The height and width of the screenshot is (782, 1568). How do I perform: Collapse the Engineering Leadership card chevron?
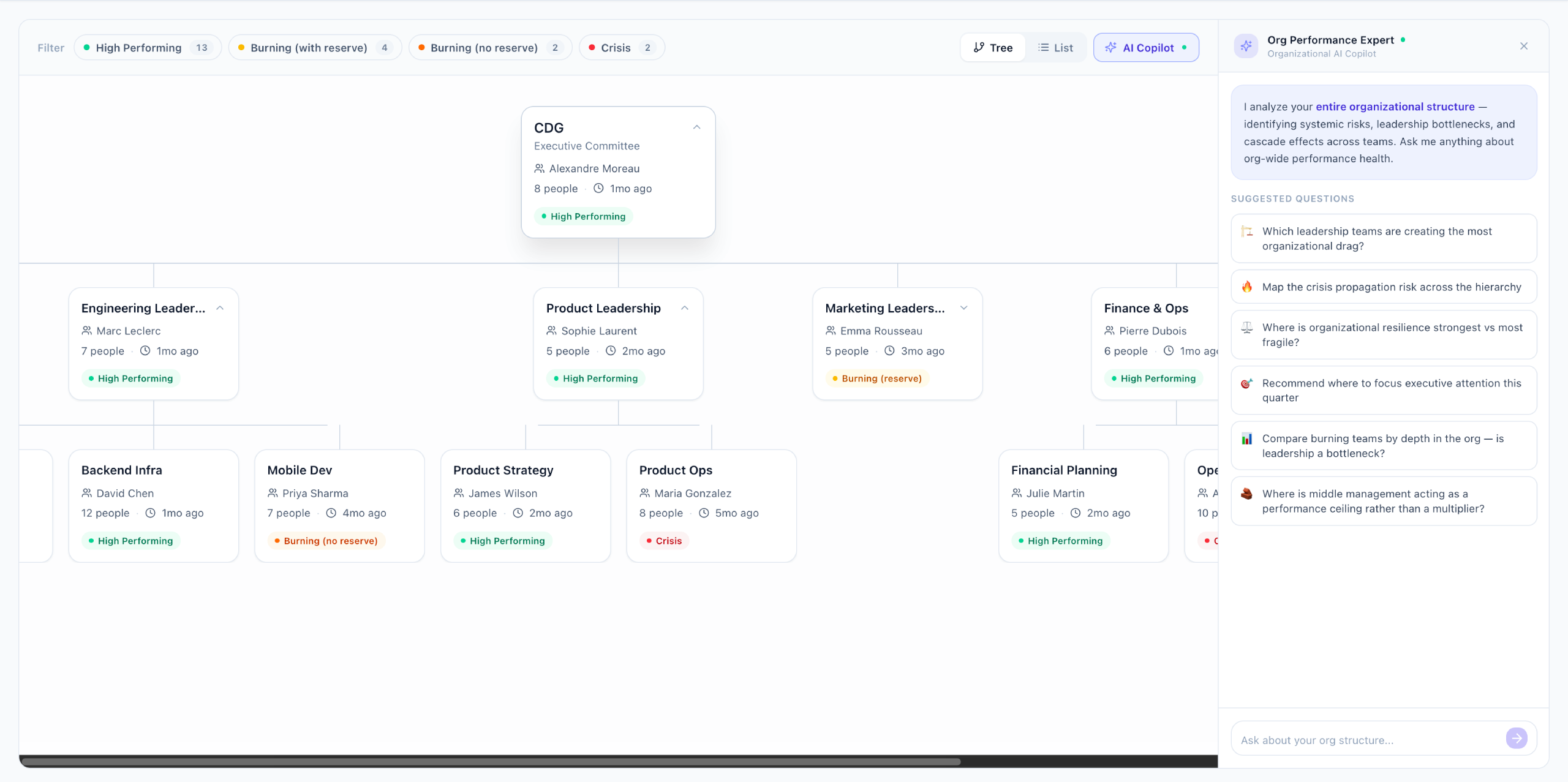pyautogui.click(x=220, y=308)
